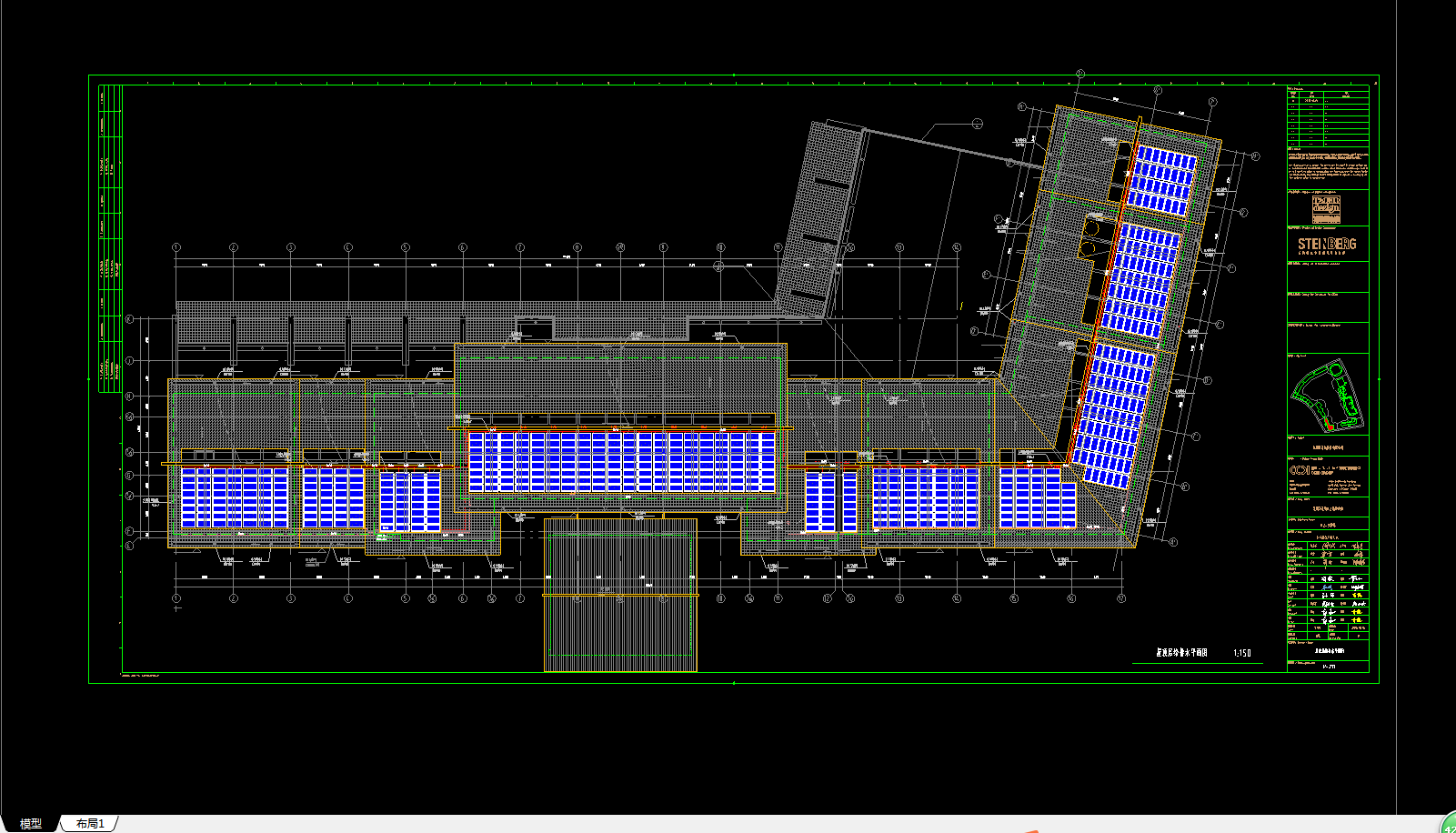Open the 布局1 layout tab

coord(90,823)
